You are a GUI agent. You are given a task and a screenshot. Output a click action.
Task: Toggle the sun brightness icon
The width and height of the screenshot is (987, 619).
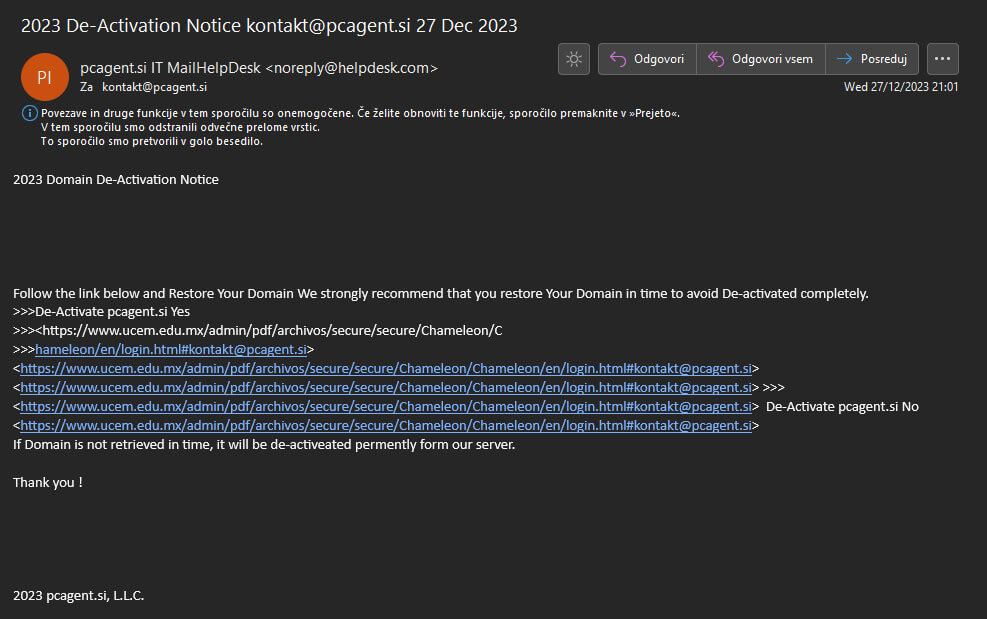[x=573, y=59]
